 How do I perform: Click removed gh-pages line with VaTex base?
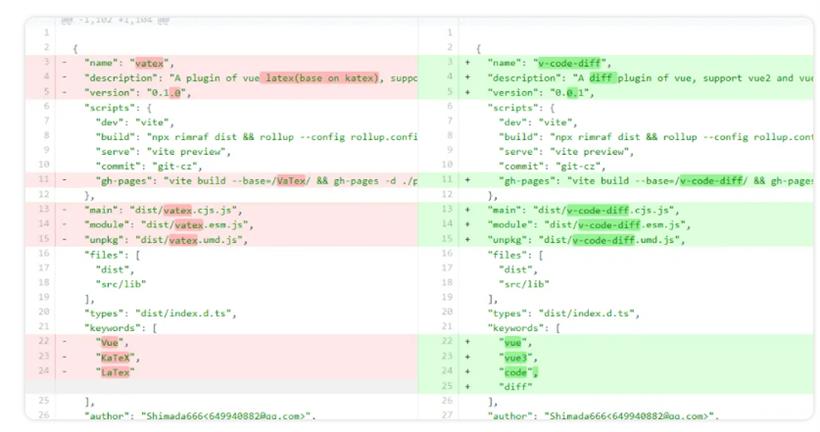point(221,181)
